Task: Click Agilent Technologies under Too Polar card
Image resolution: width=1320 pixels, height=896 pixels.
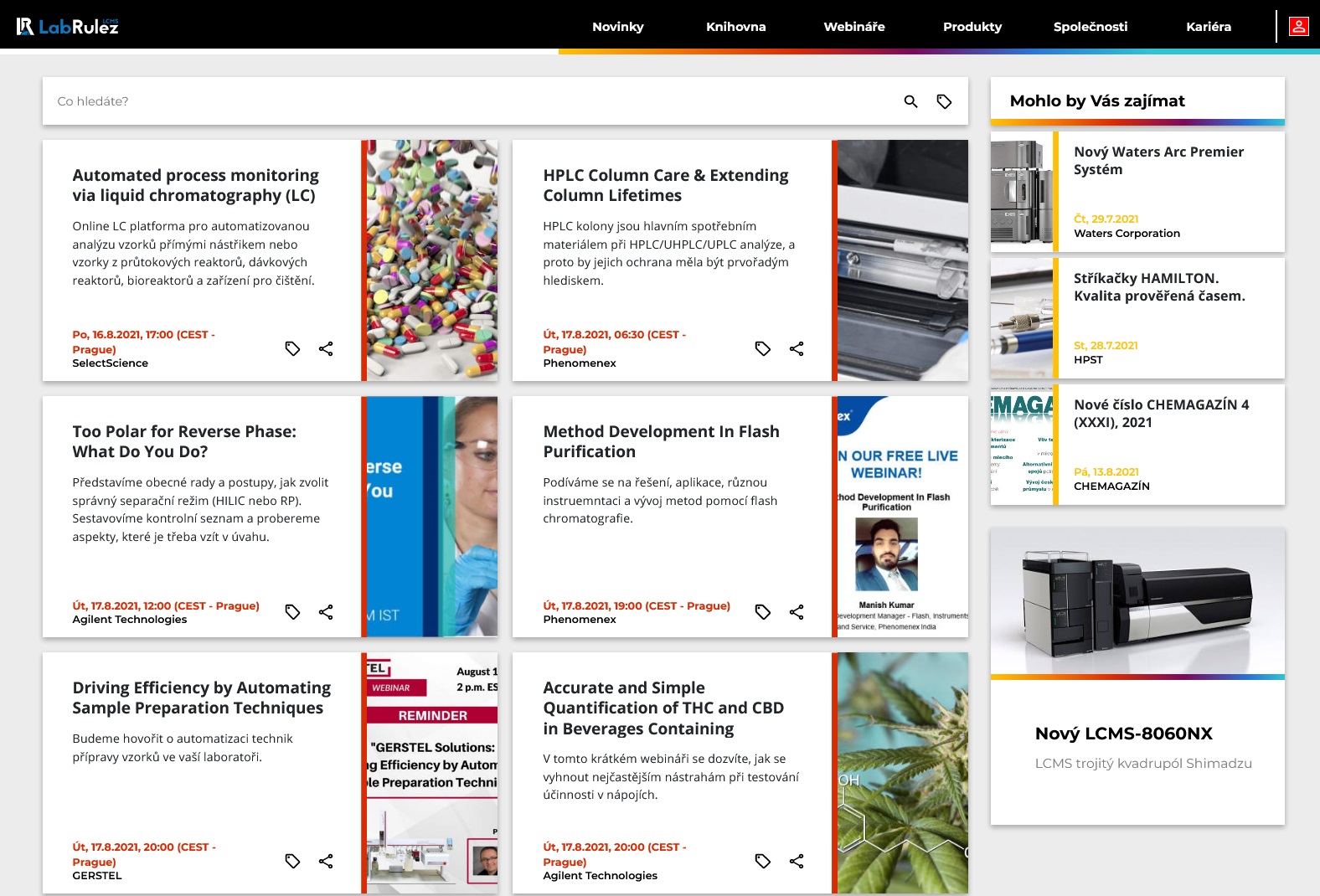Action: tap(129, 620)
